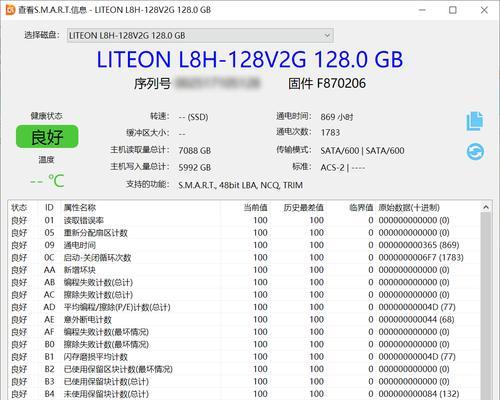Minimize the S.M.A.R.T. window

(x=422, y=10)
